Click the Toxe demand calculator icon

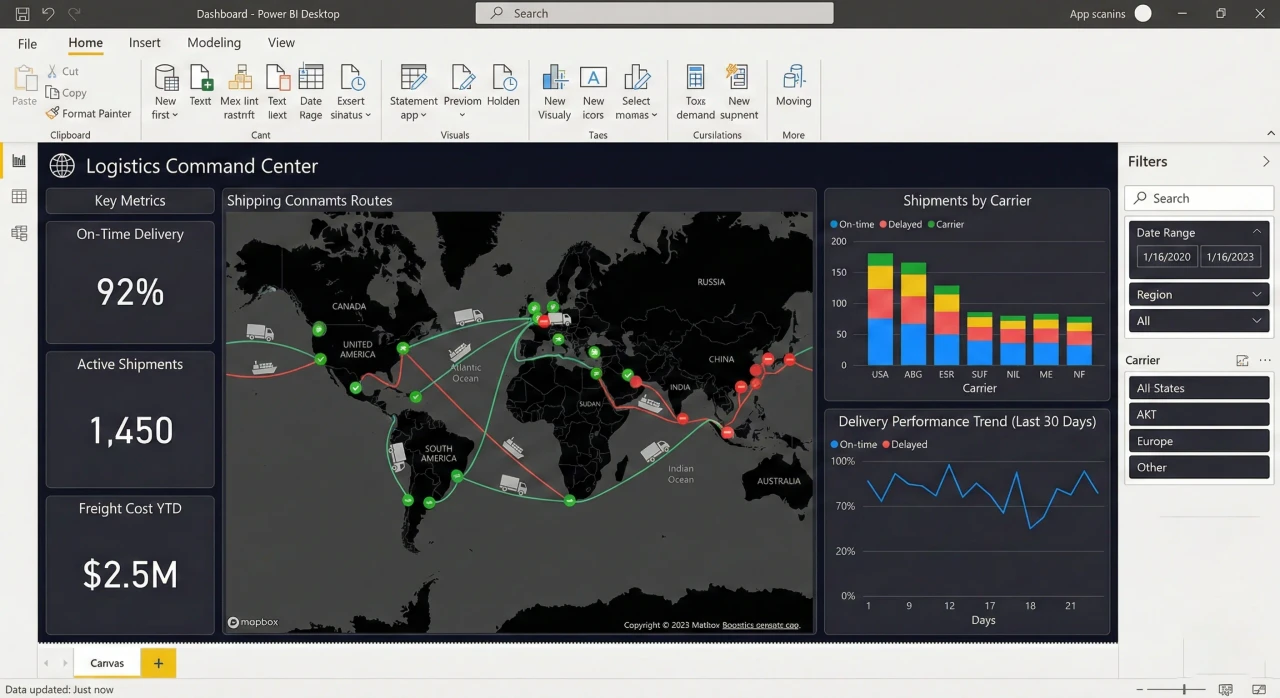pos(695,78)
